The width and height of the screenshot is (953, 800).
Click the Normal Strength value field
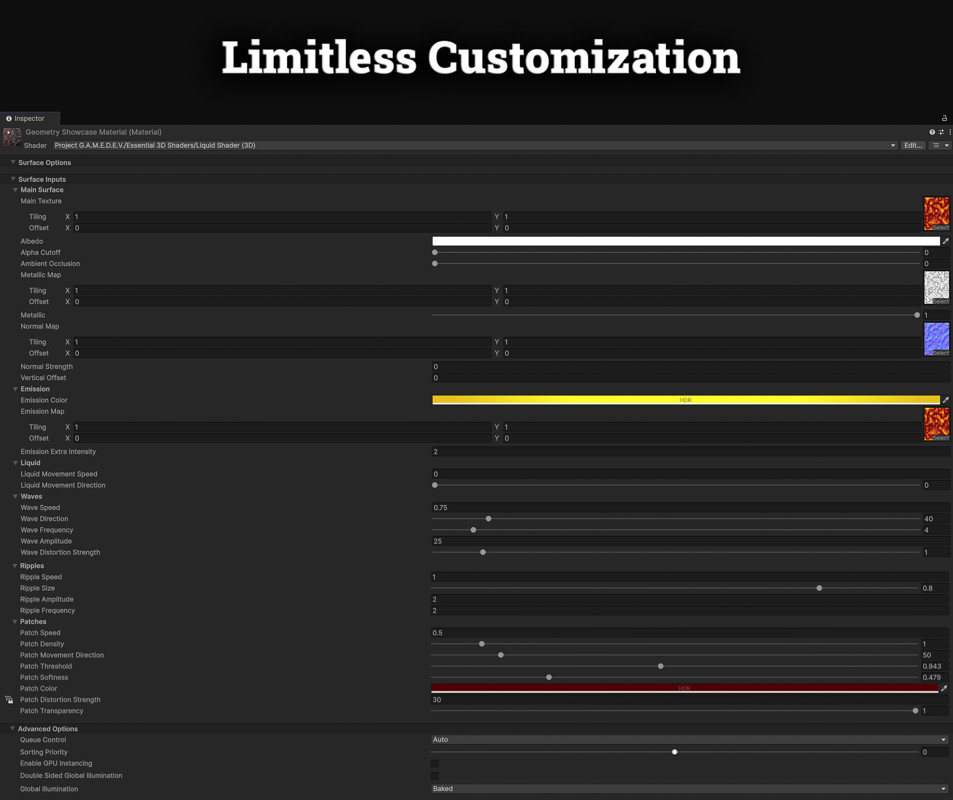coord(690,367)
